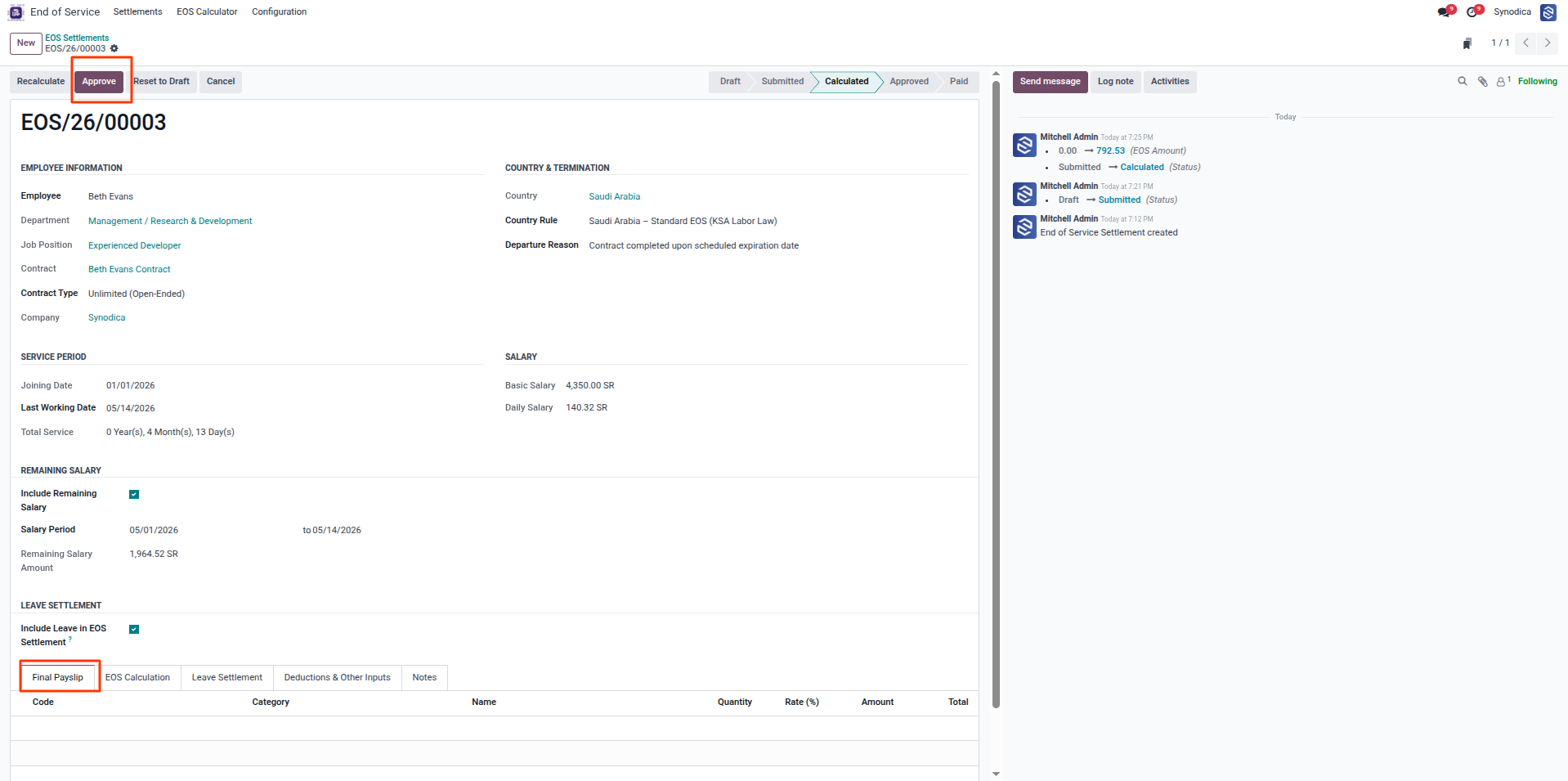Click Salary Period start date 05/01/2026
This screenshot has height=781, width=1568.
click(x=154, y=530)
